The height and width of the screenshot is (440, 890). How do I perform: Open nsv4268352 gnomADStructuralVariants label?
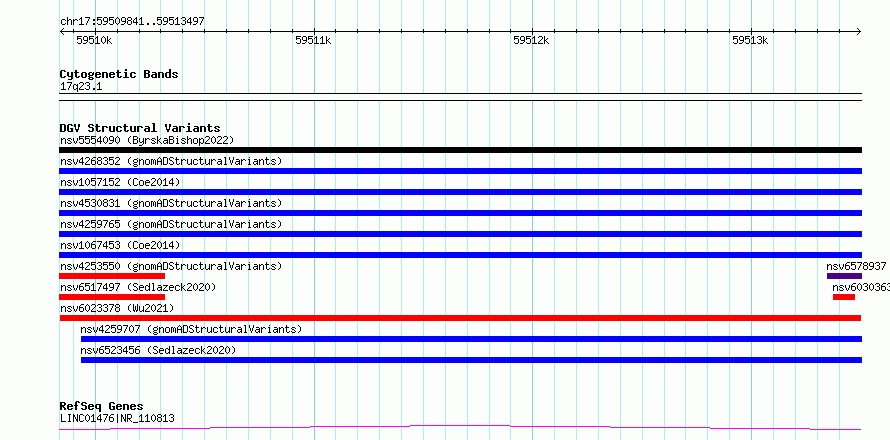(171, 161)
